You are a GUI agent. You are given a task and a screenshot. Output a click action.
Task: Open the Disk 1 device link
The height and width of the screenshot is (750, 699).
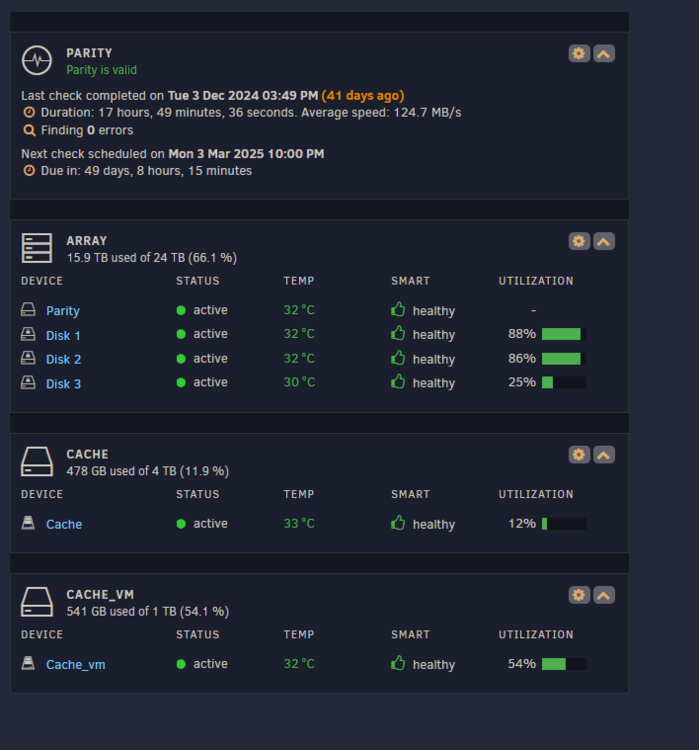tap(63, 335)
